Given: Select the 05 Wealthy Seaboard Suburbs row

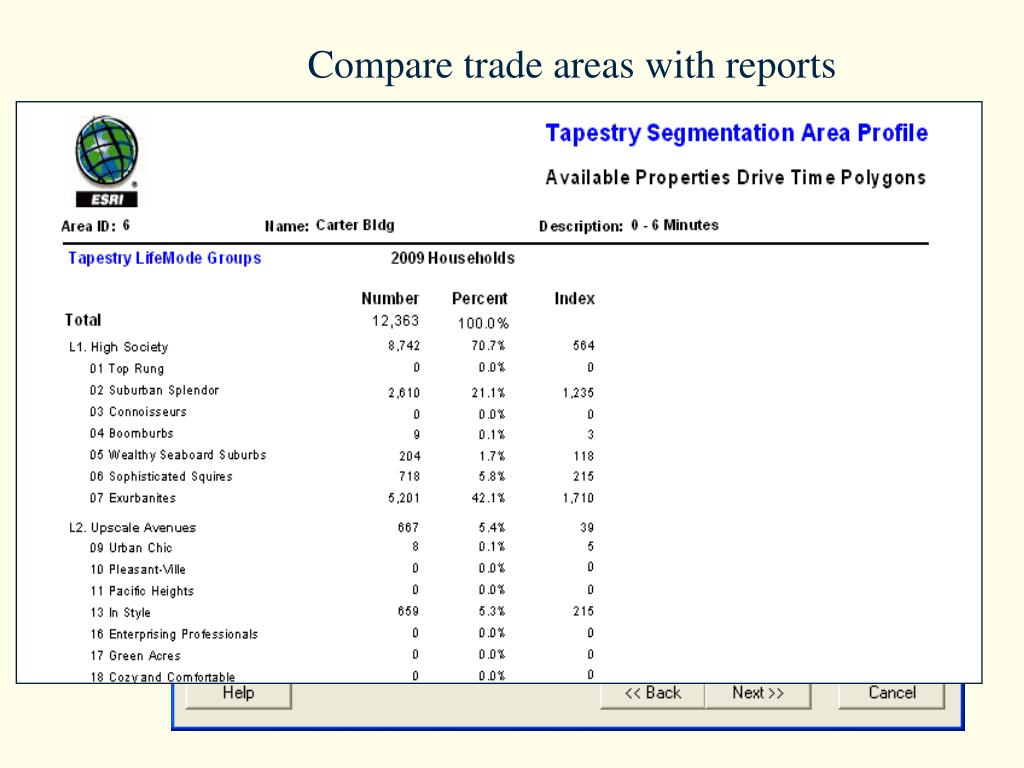Looking at the screenshot, I should pos(342,455).
